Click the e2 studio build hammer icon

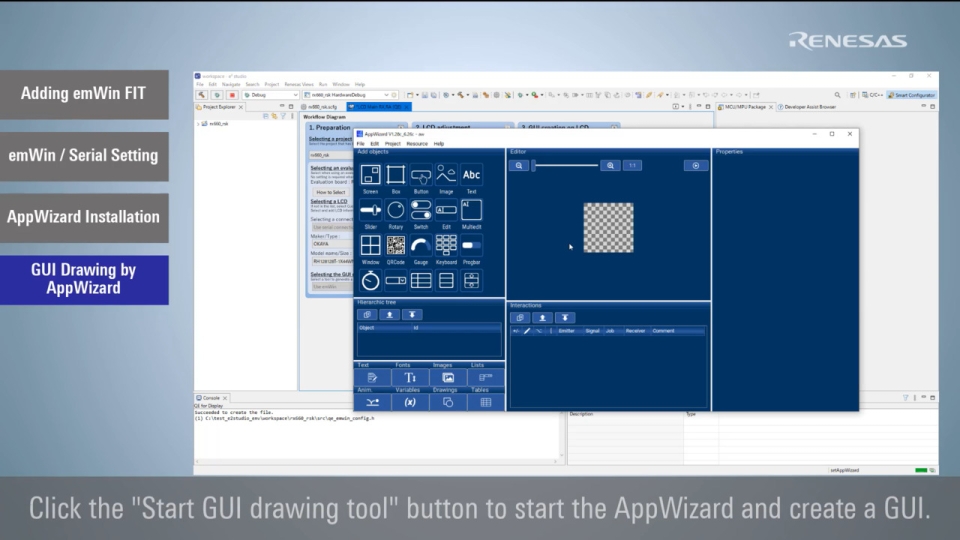201,95
